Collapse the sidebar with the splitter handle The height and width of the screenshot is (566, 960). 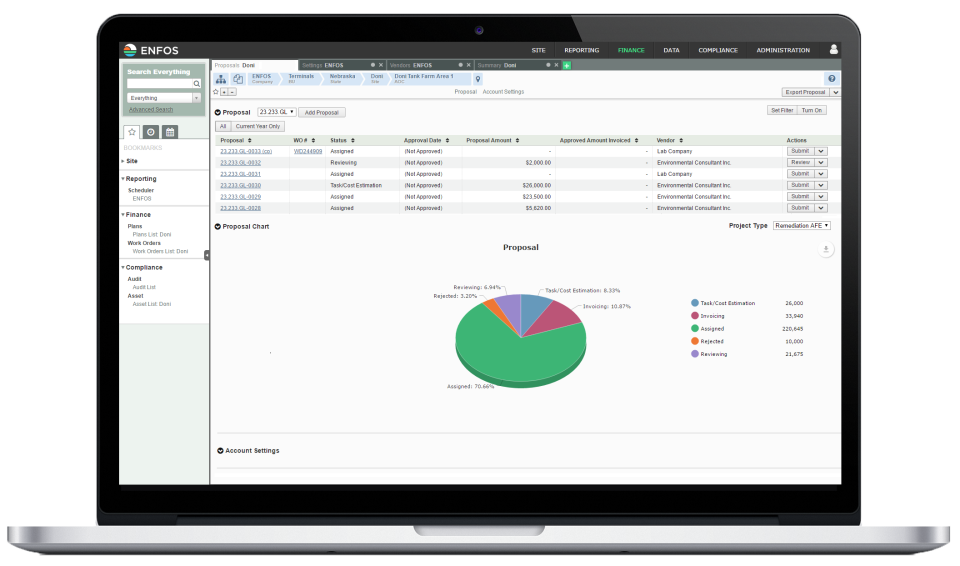click(x=207, y=255)
